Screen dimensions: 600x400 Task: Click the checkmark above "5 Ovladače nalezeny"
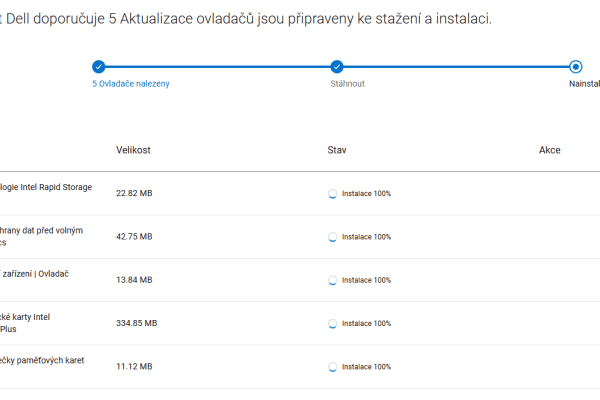coord(98,67)
